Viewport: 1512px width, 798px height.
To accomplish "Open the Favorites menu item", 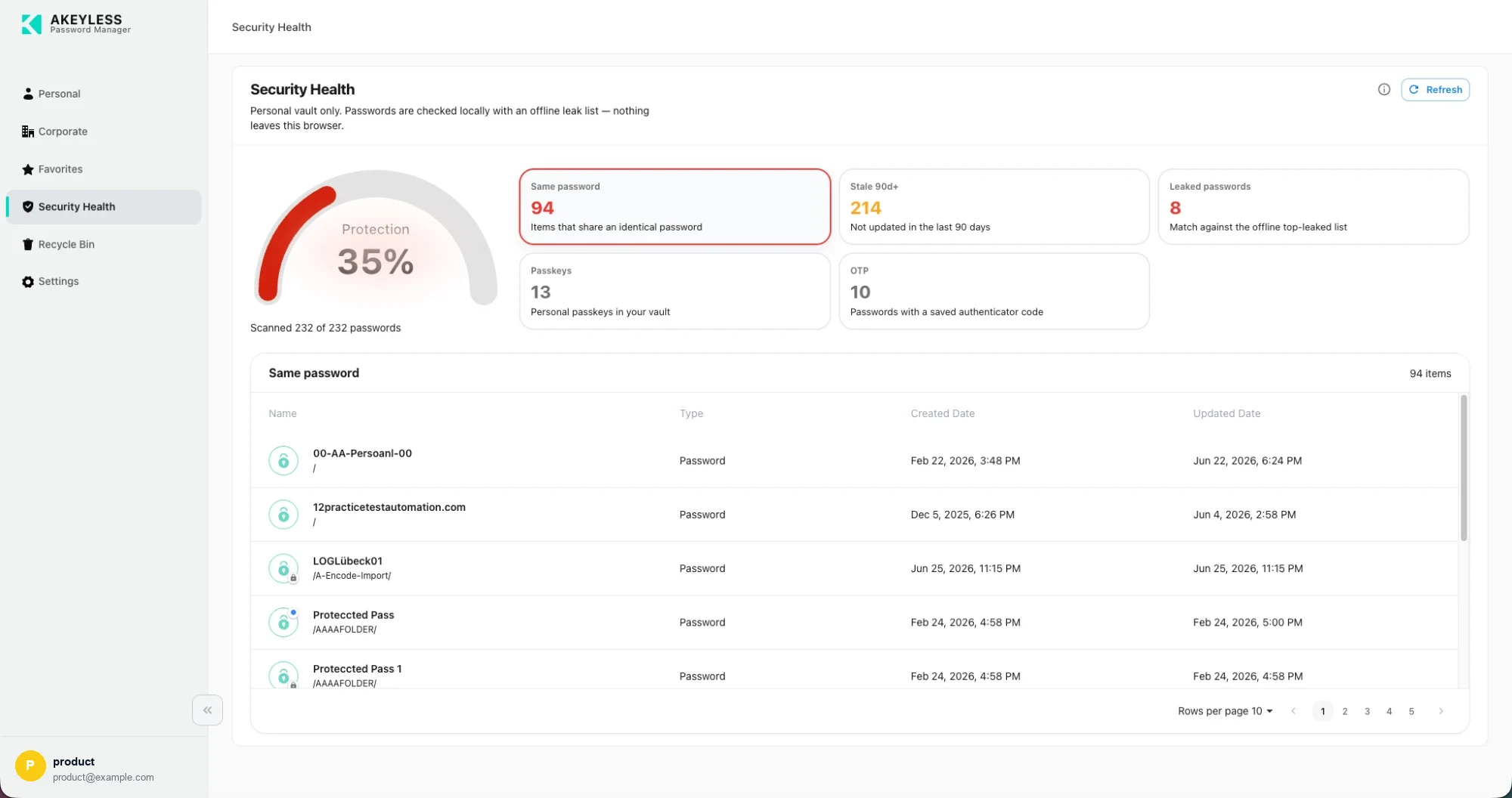I will click(x=104, y=169).
